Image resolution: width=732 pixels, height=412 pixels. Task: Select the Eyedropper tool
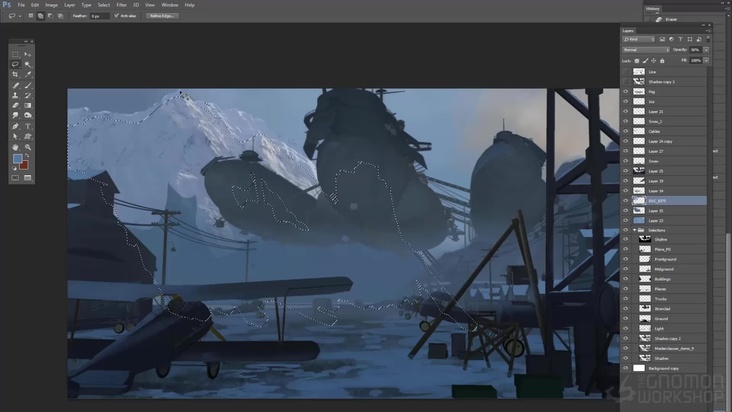(28, 75)
